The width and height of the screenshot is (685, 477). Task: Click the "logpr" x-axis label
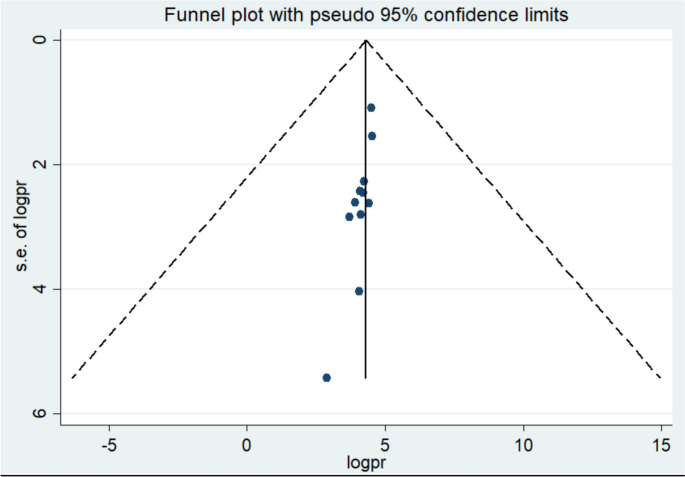pyautogui.click(x=365, y=463)
